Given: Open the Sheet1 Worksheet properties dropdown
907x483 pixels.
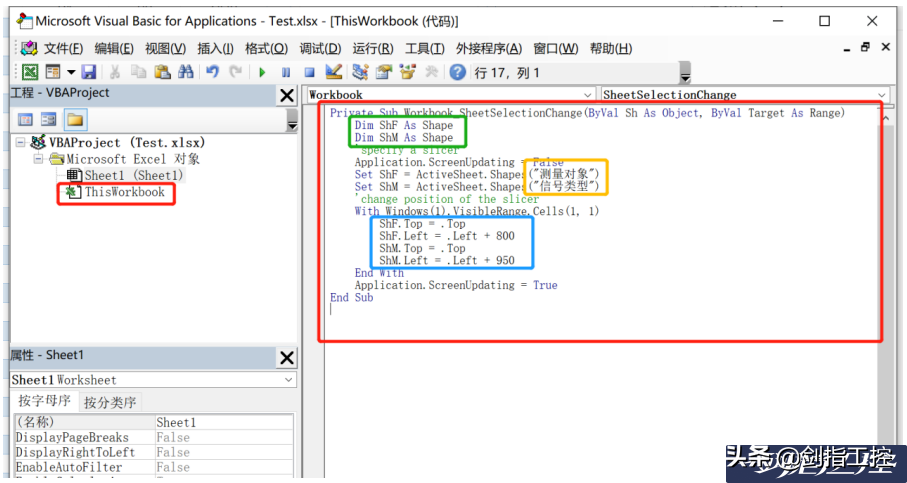Looking at the screenshot, I should pos(289,380).
